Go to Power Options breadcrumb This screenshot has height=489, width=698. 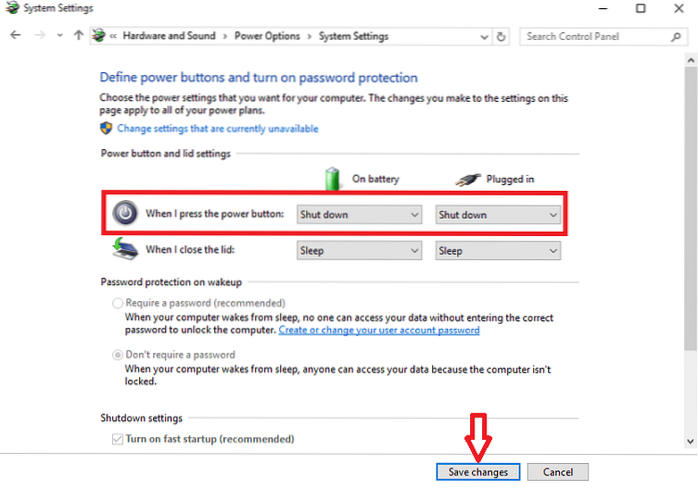[x=266, y=36]
